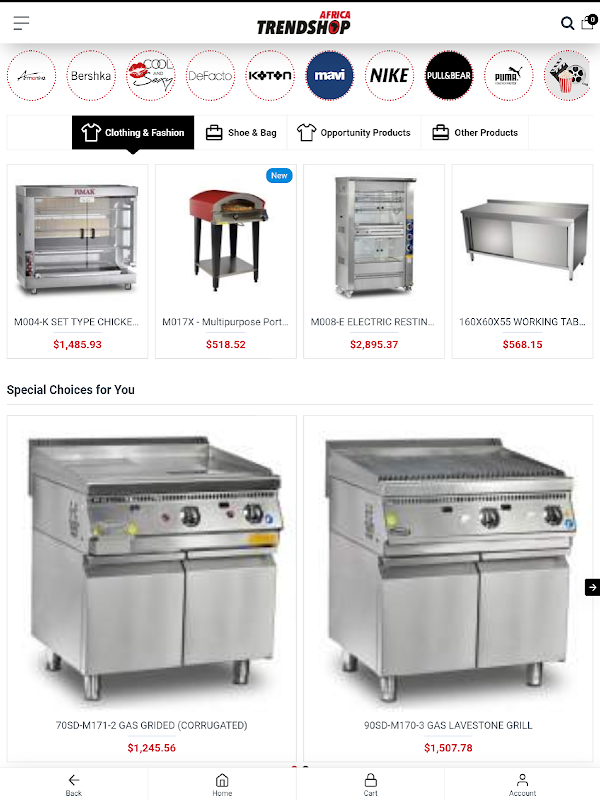
Task: Go to Home in bottom navigation
Action: (x=222, y=785)
